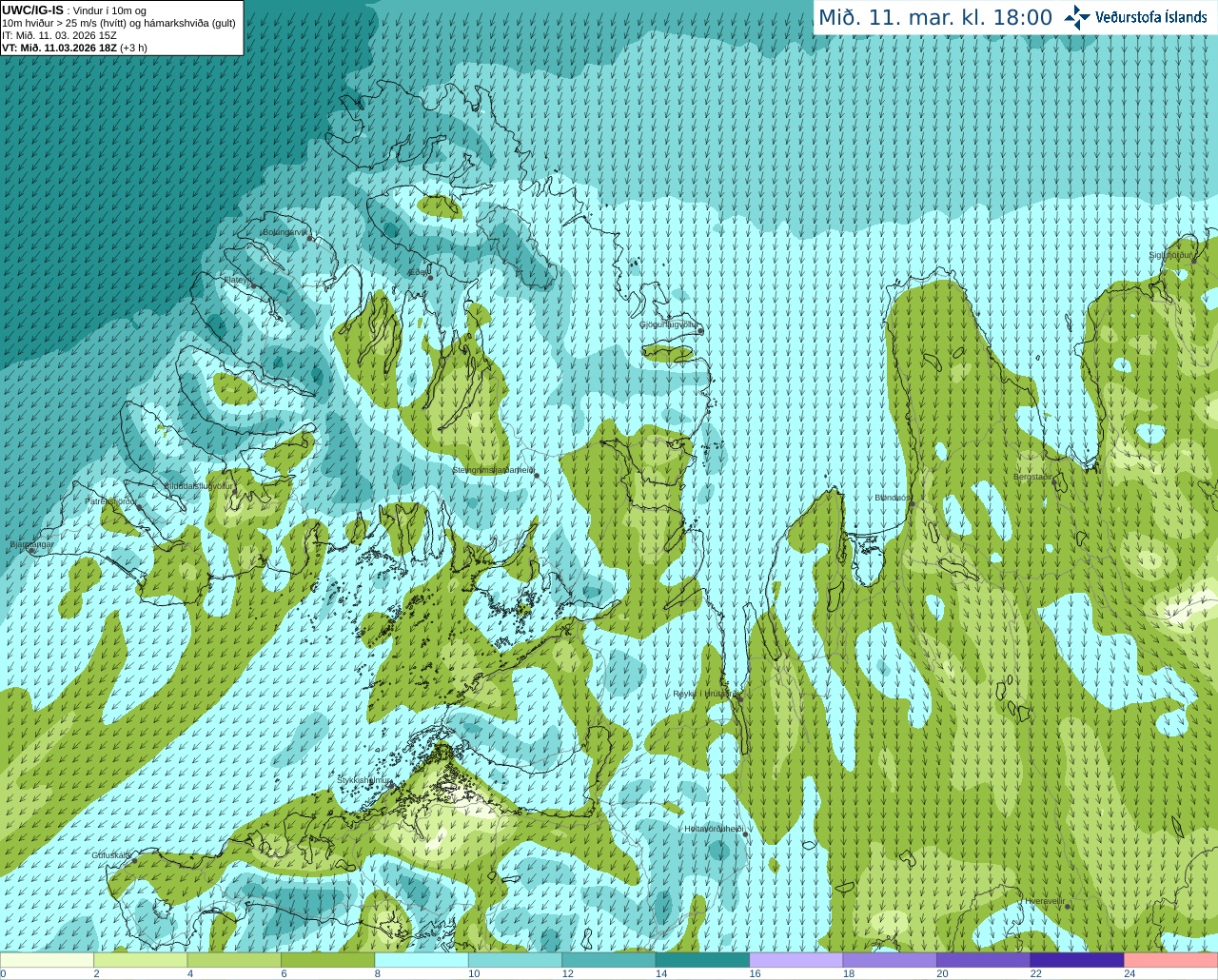
Task: Select the 8–10 m/s pale cyan legend swatch
Action: pos(422,960)
